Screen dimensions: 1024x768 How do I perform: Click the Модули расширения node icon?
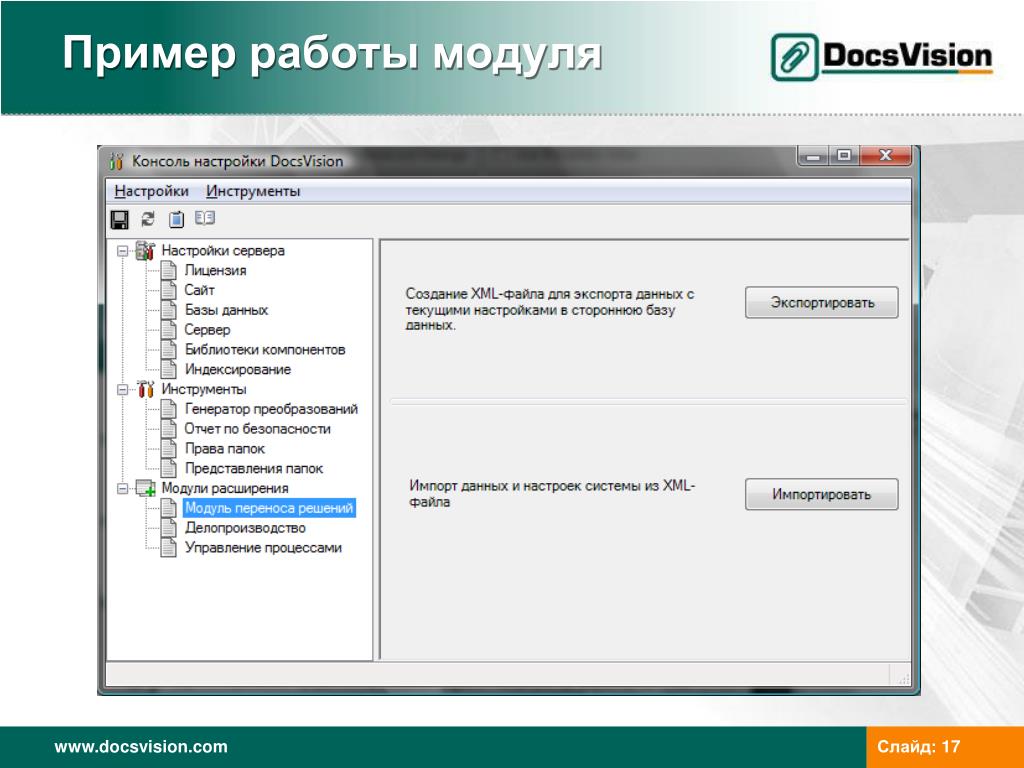tap(145, 488)
